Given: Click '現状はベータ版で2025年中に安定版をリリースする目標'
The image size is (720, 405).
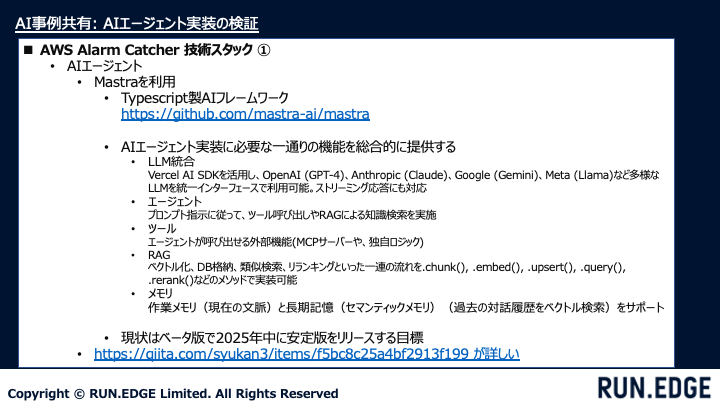Looking at the screenshot, I should tap(272, 338).
